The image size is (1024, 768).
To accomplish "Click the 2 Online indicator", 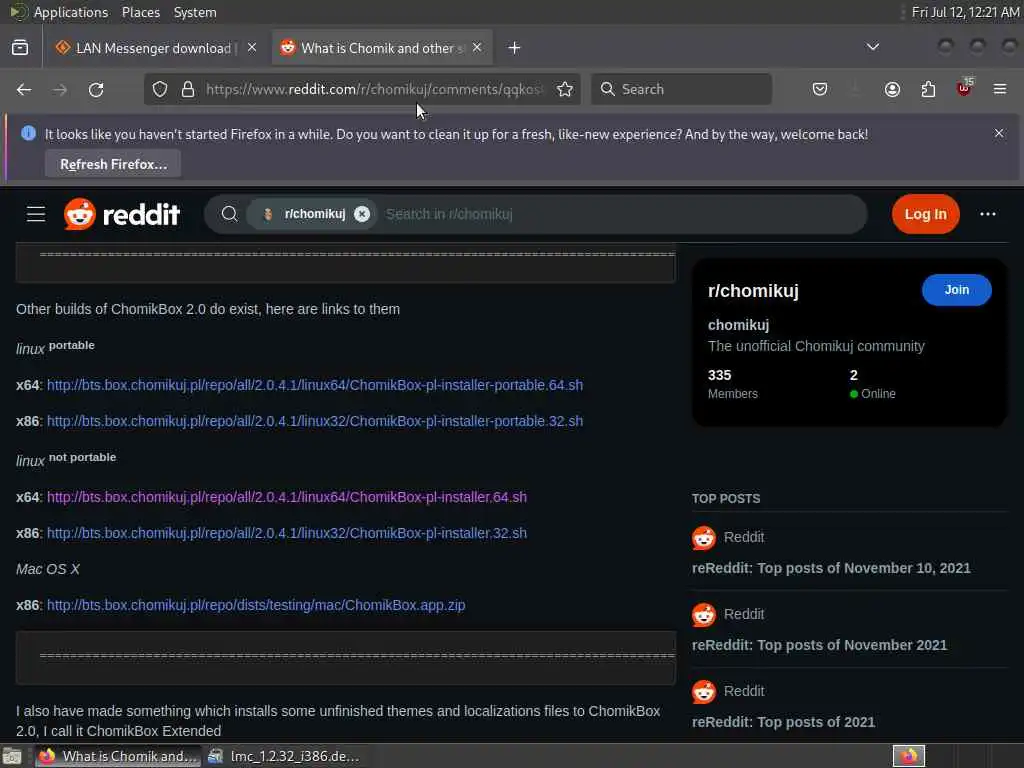I will coord(872,384).
